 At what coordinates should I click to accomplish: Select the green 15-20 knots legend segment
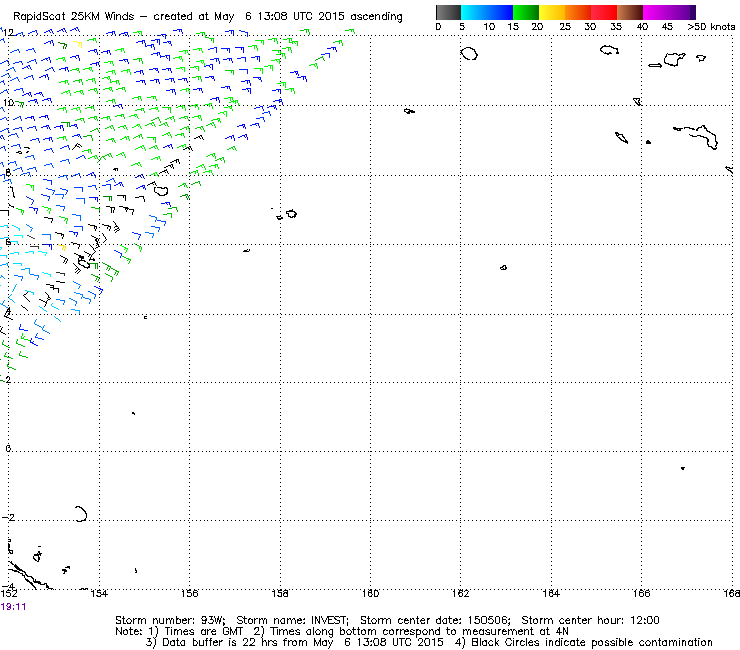coord(526,12)
